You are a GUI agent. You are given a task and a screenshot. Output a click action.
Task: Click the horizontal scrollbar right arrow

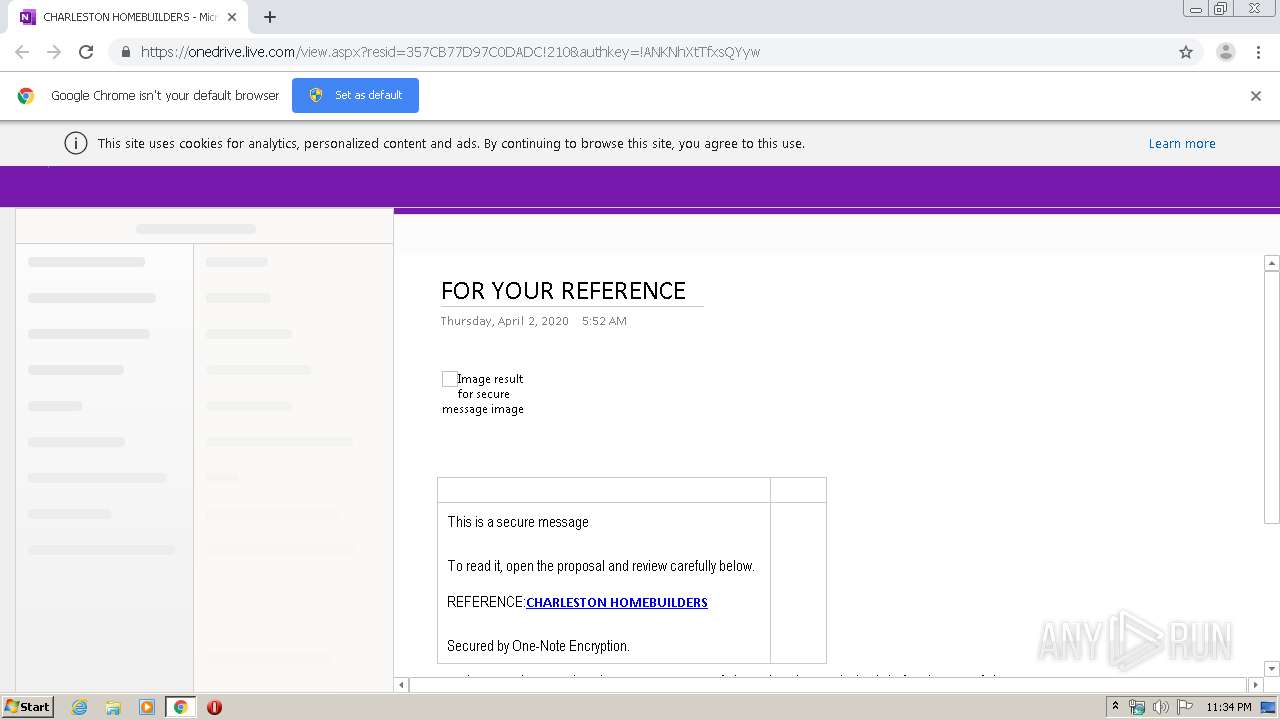[x=1256, y=685]
